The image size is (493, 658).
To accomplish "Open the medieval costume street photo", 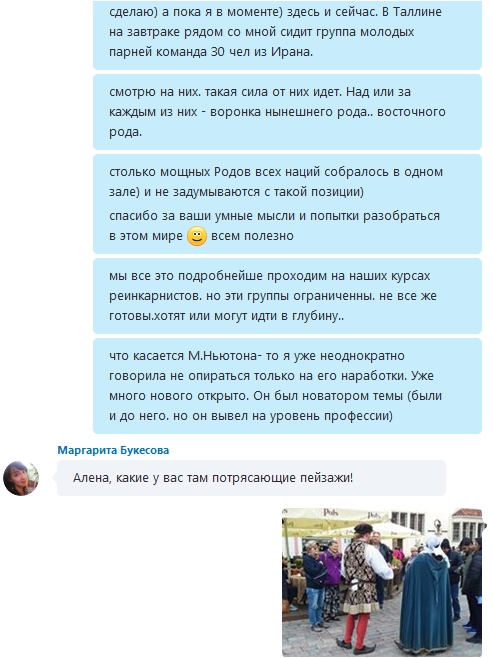I will (382, 582).
